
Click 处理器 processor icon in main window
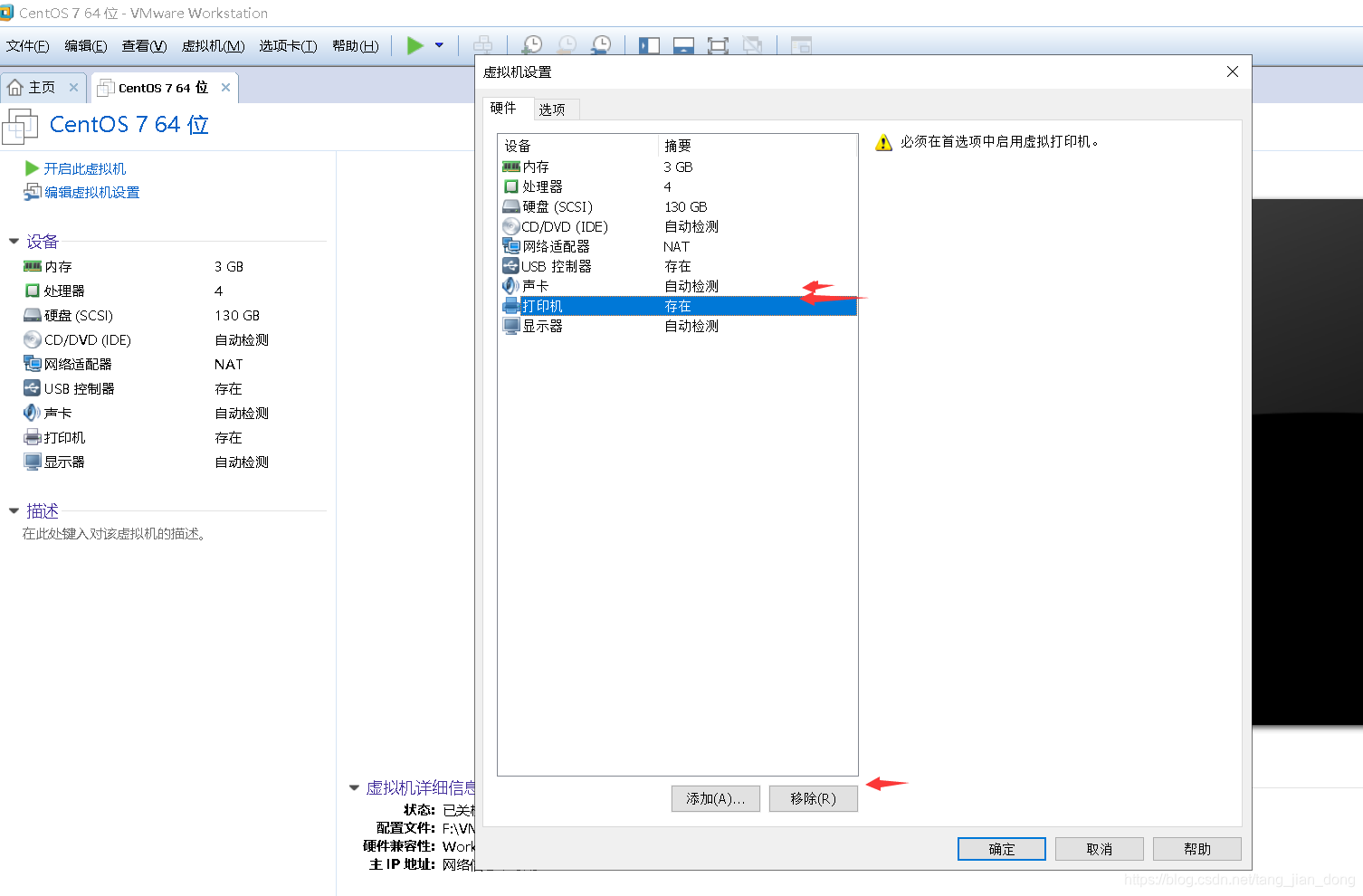[33, 291]
